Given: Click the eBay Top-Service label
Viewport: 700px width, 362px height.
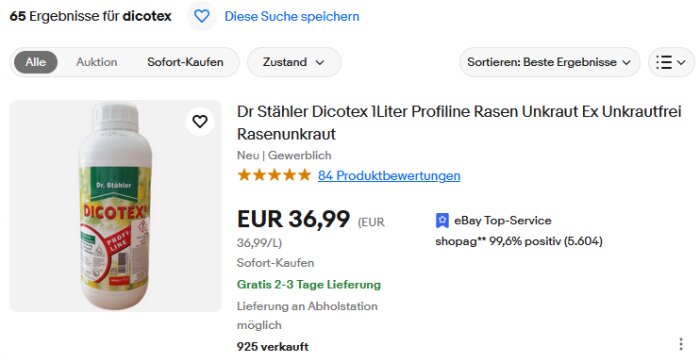Looking at the screenshot, I should pos(503,221).
